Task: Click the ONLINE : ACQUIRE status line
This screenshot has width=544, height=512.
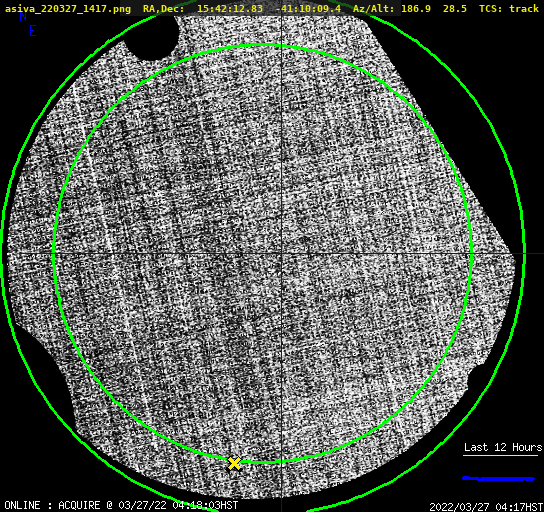Action: [121, 505]
